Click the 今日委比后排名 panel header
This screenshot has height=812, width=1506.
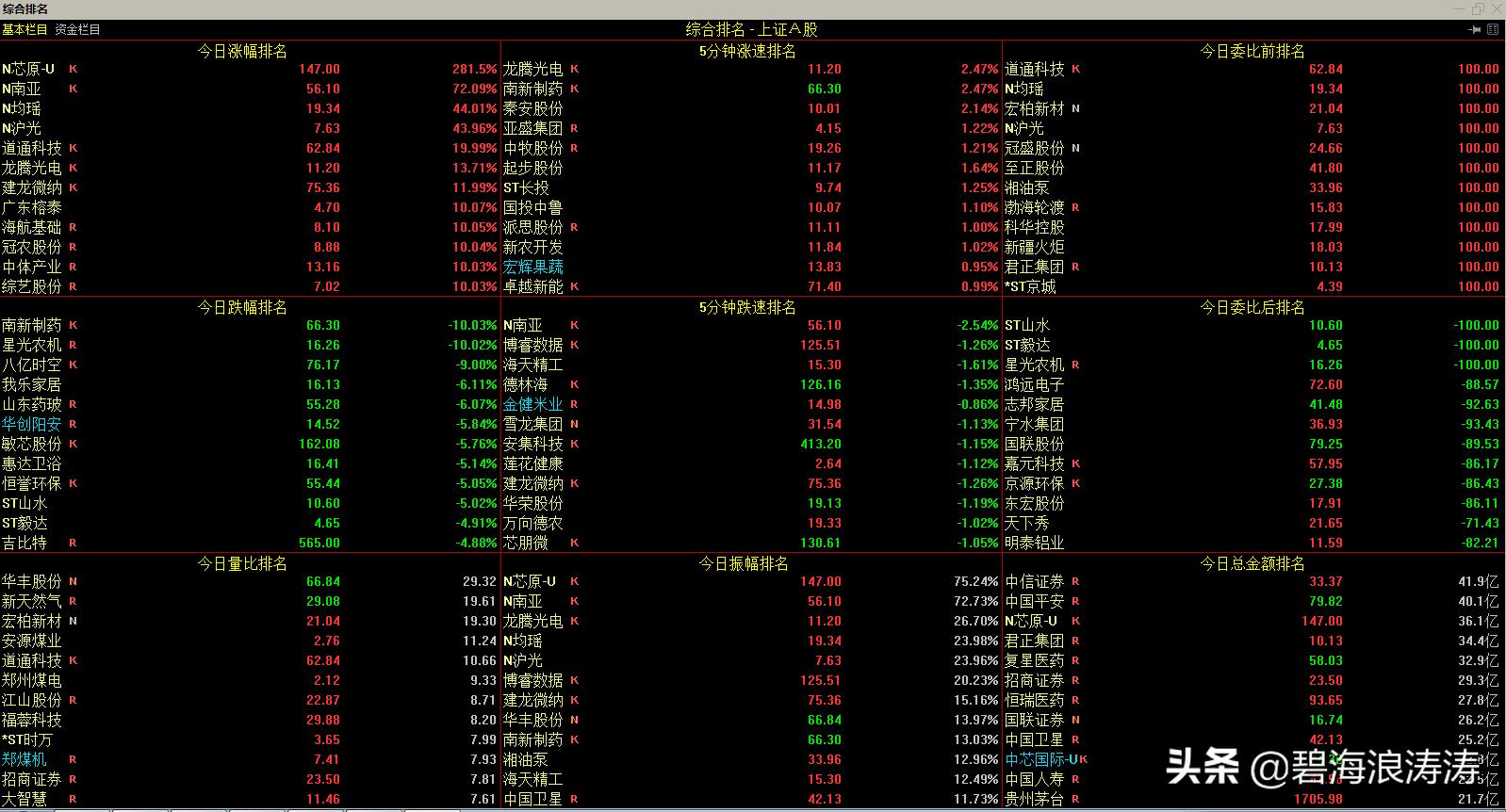coord(1252,307)
